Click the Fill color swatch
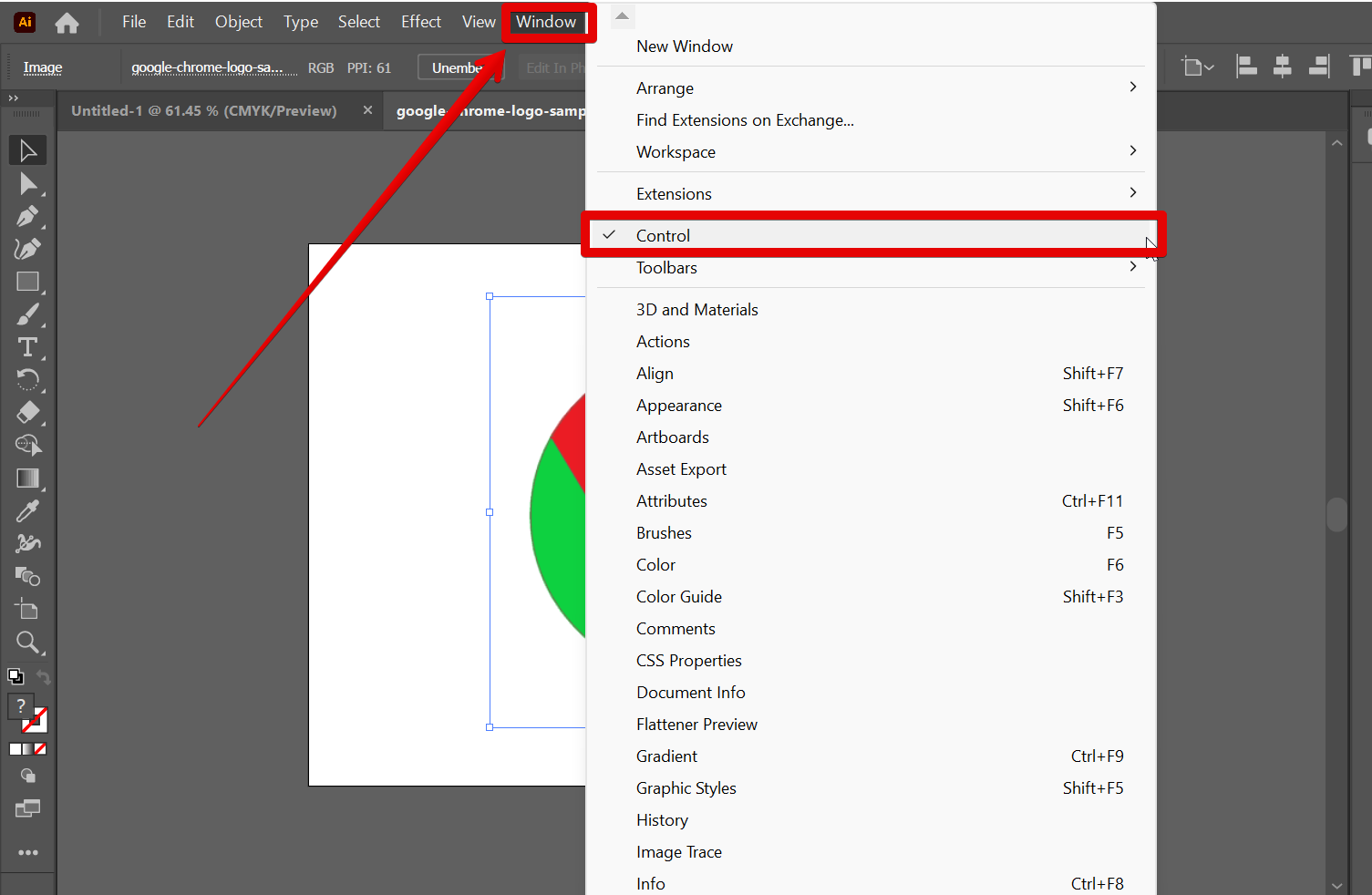This screenshot has height=895, width=1372. click(x=19, y=706)
